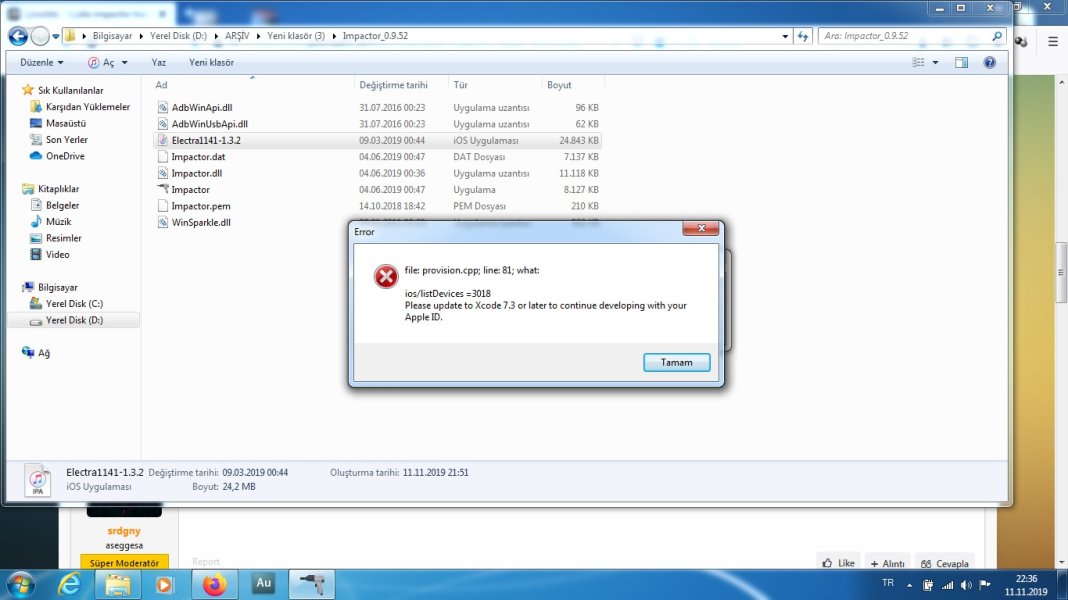Sort files by Değiştirme tarihi column

393,85
